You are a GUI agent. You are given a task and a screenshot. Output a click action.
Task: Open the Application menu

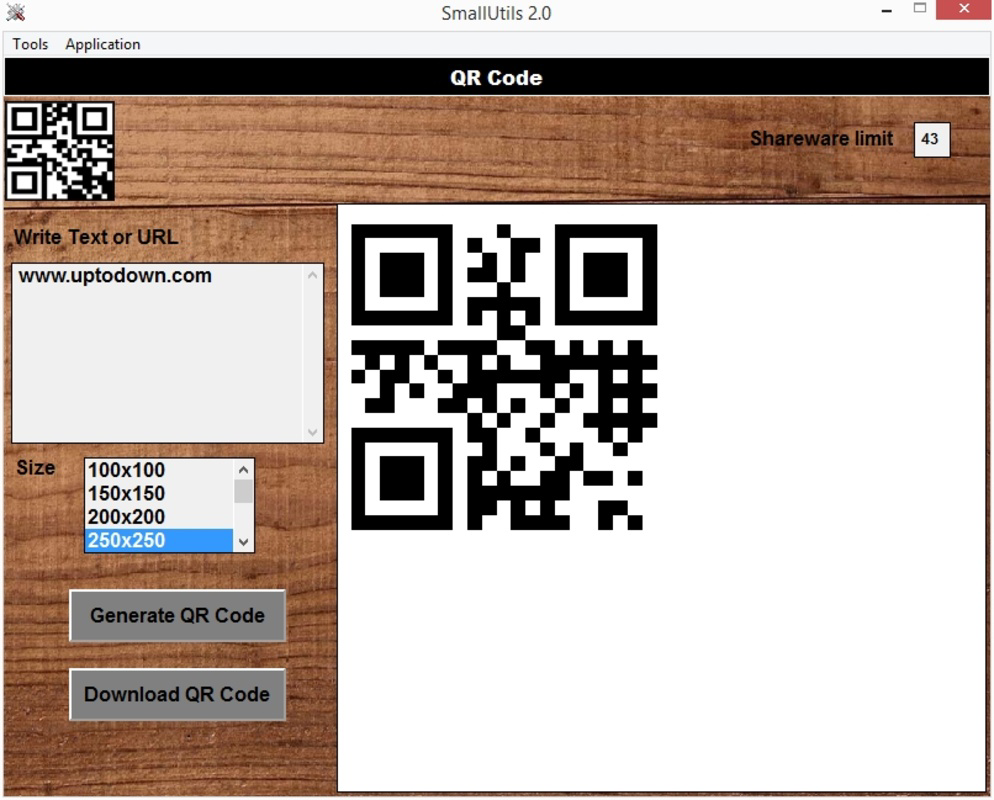tap(103, 44)
